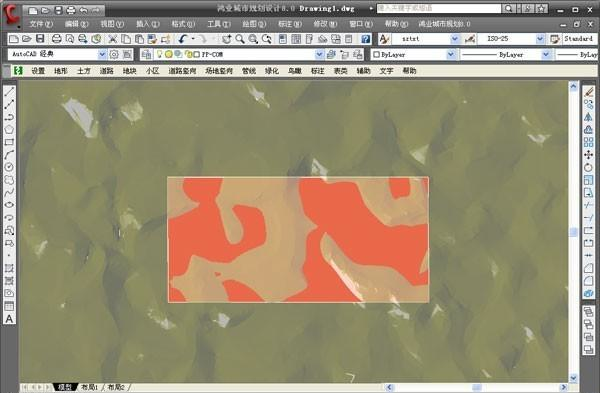The image size is (600, 393).
Task: Click the horizontal scrollbar right arrow
Action: pyautogui.click(x=563, y=387)
